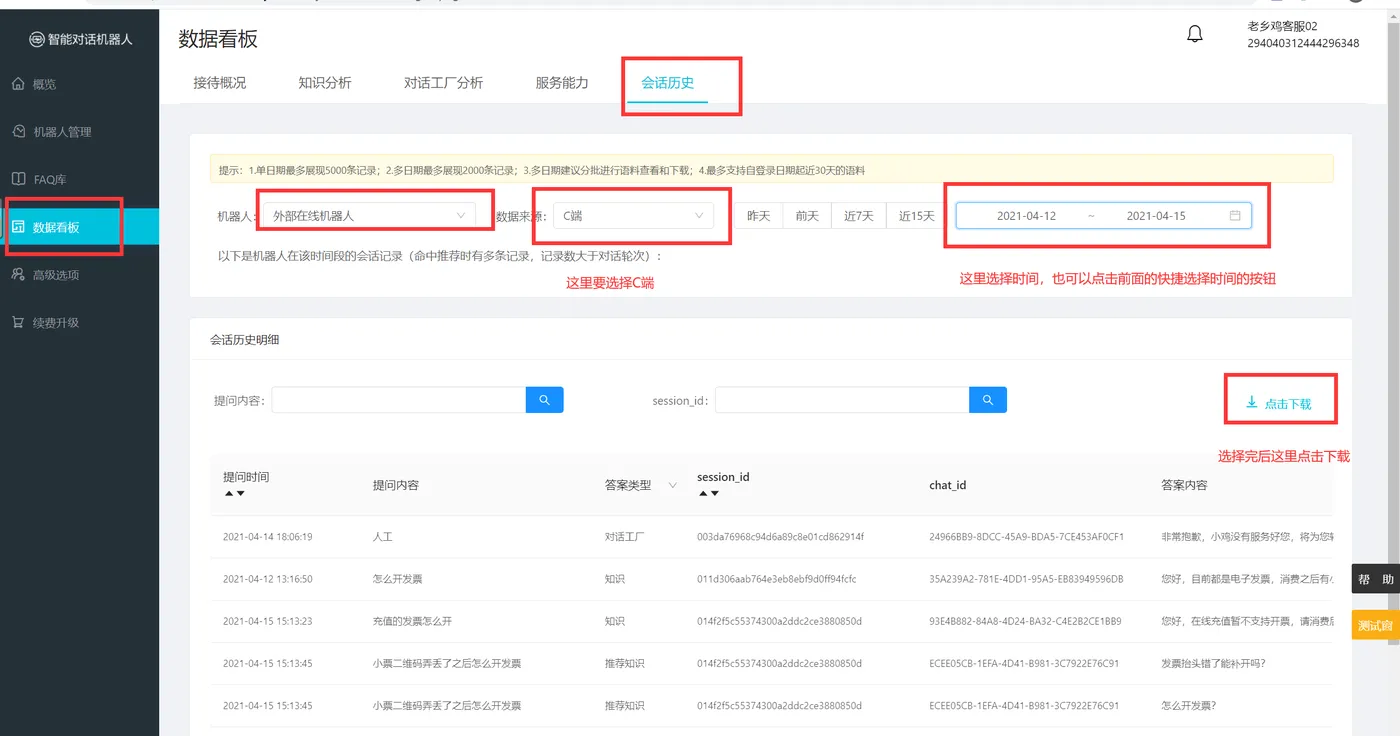Click the search icon for 提问内容
Viewport: 1400px width, 736px height.
coord(545,400)
